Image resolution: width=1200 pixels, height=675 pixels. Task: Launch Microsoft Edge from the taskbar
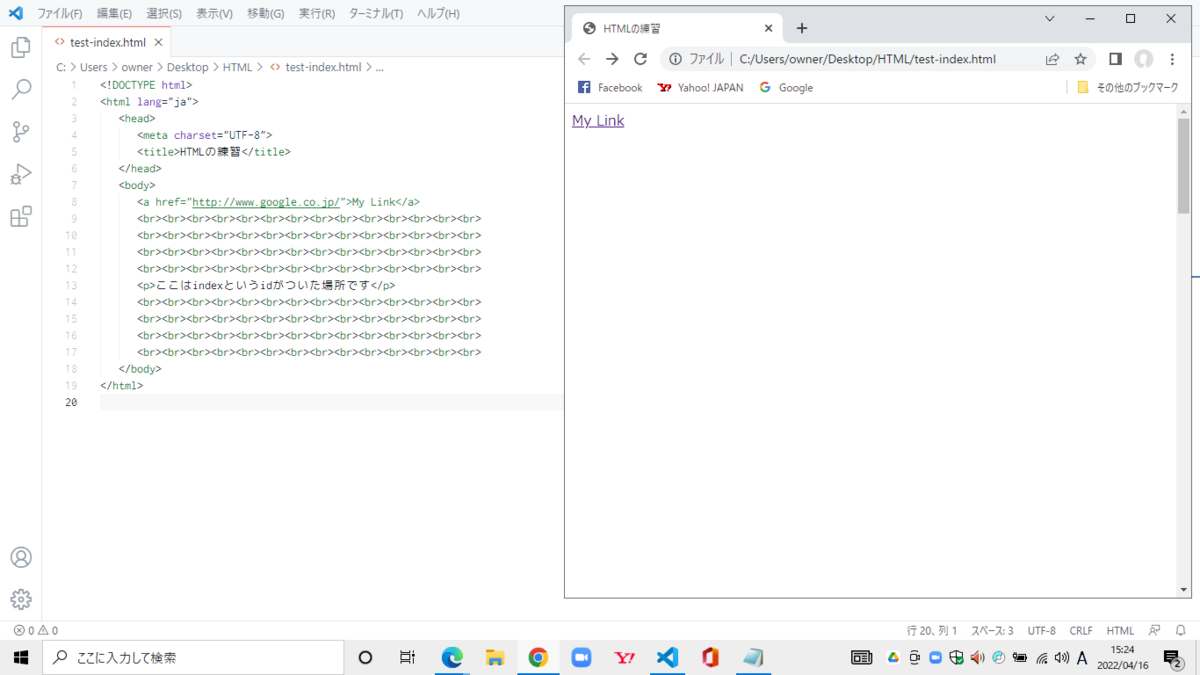452,657
